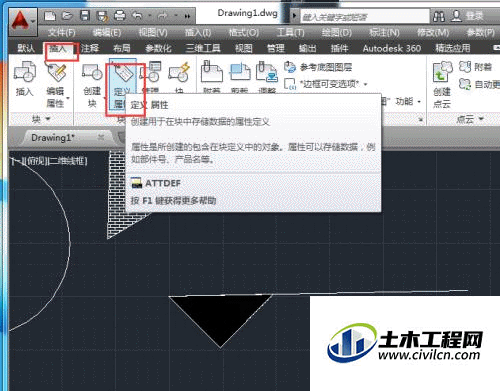Open the 视图(V) menu
This screenshot has width=500, height=391.
[x=153, y=33]
